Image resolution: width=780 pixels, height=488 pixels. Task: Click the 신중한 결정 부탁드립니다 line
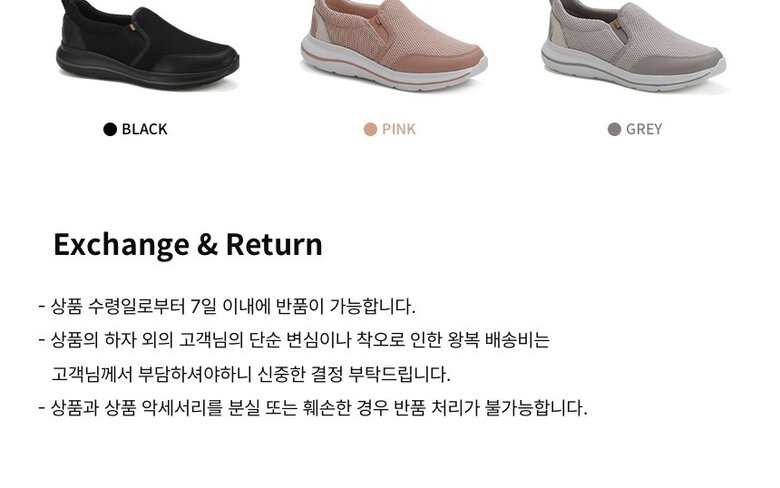tap(251, 374)
